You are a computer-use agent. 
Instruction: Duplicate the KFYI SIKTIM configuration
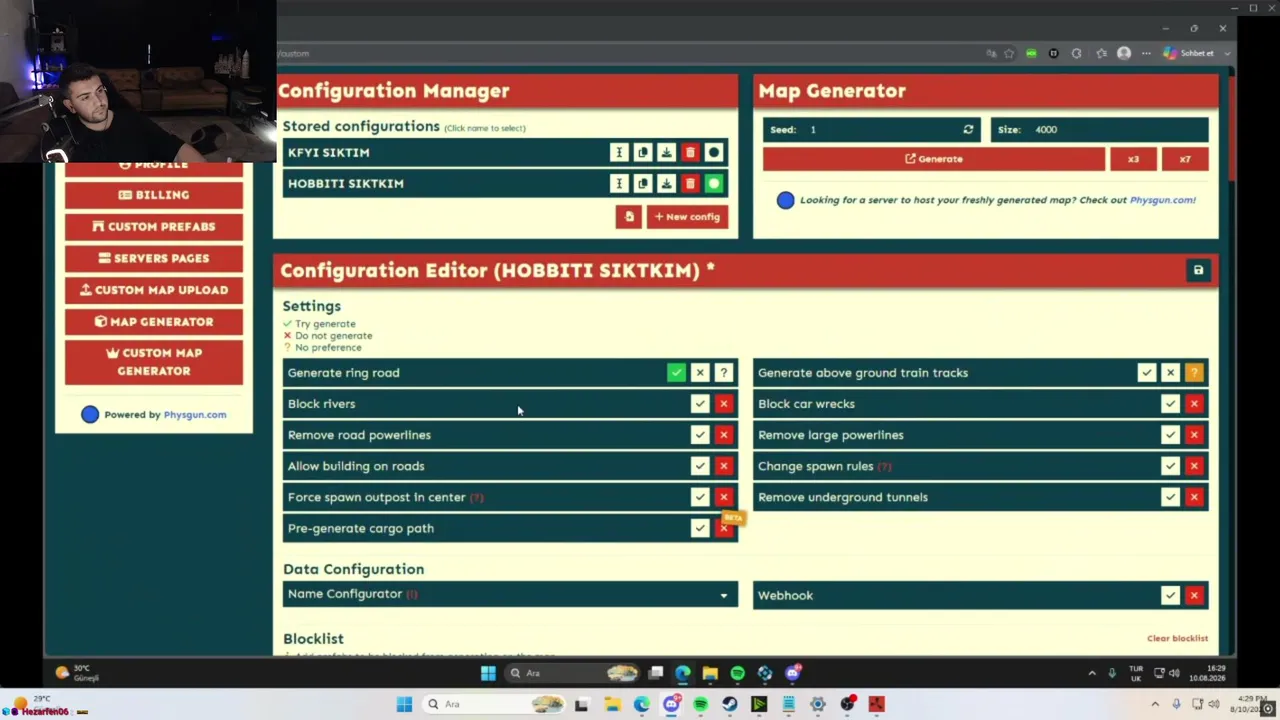[x=643, y=153]
